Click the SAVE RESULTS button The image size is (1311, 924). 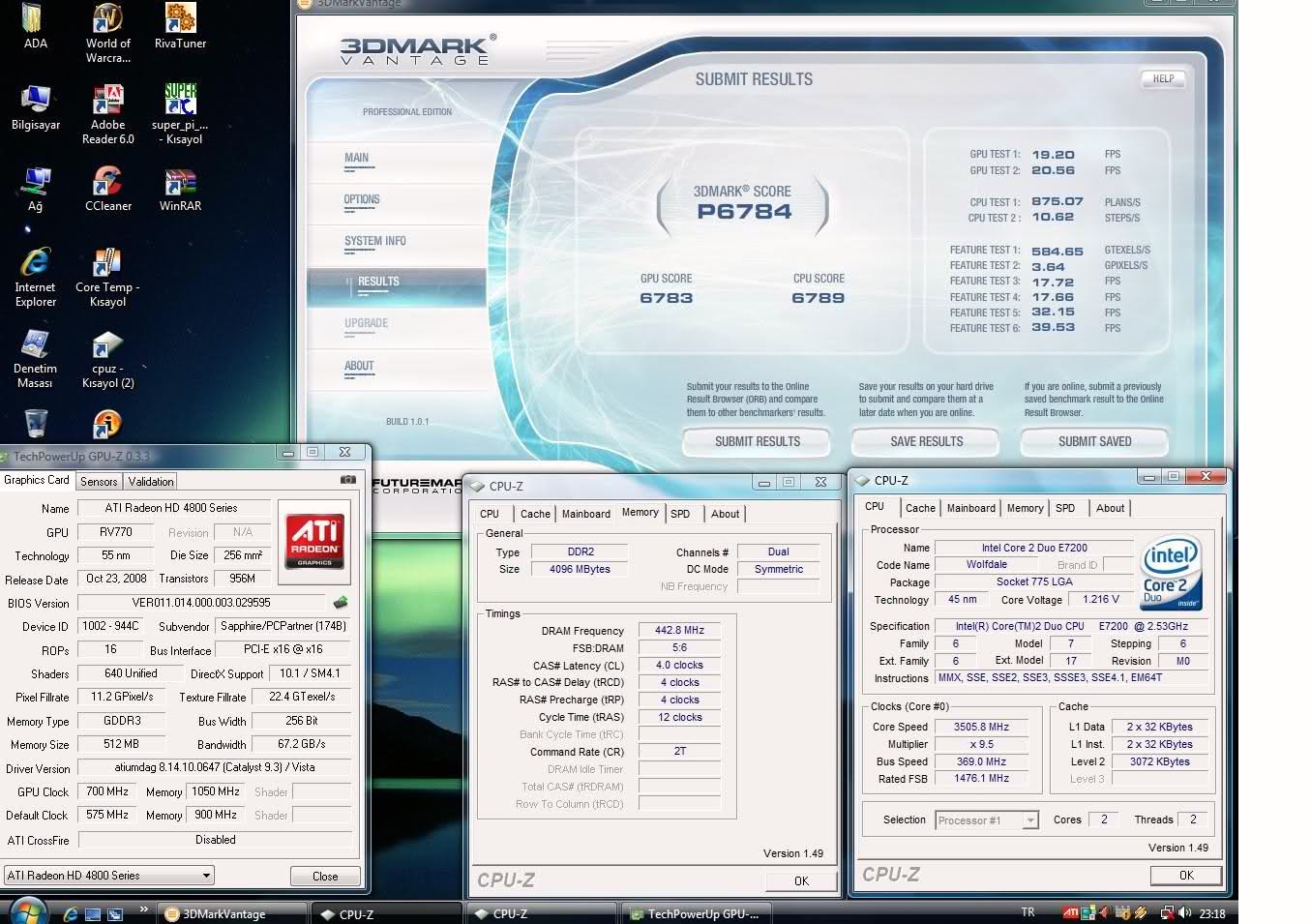pyautogui.click(x=926, y=442)
